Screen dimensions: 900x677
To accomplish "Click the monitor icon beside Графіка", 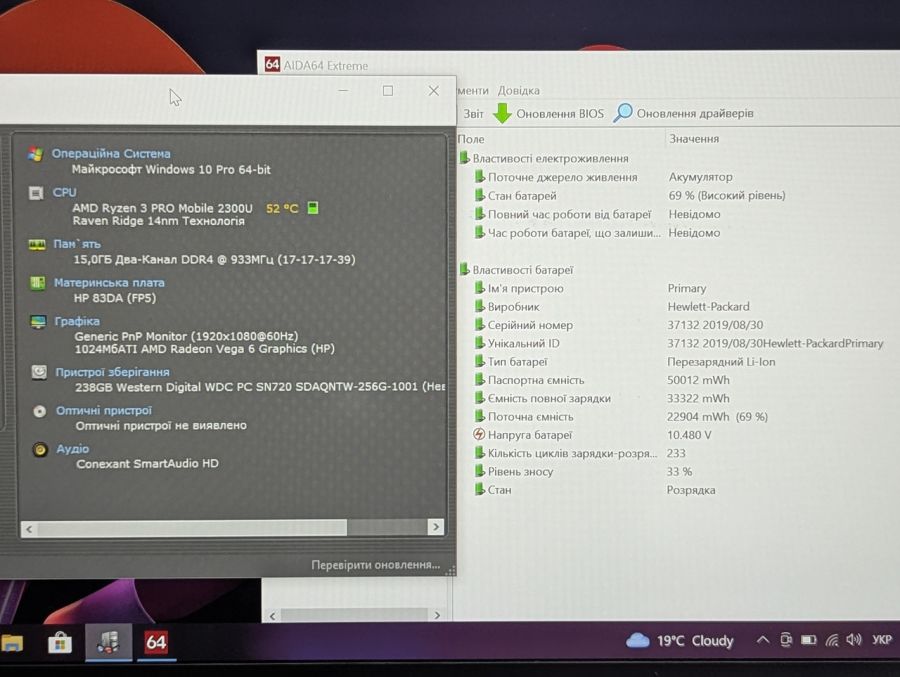I will [38, 322].
